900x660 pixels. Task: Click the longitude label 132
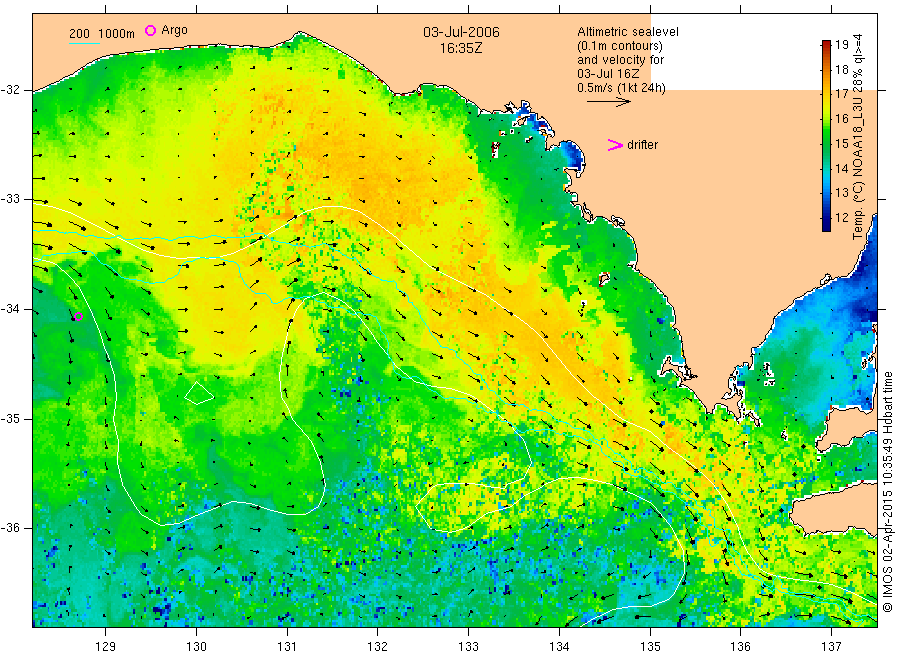(378, 646)
